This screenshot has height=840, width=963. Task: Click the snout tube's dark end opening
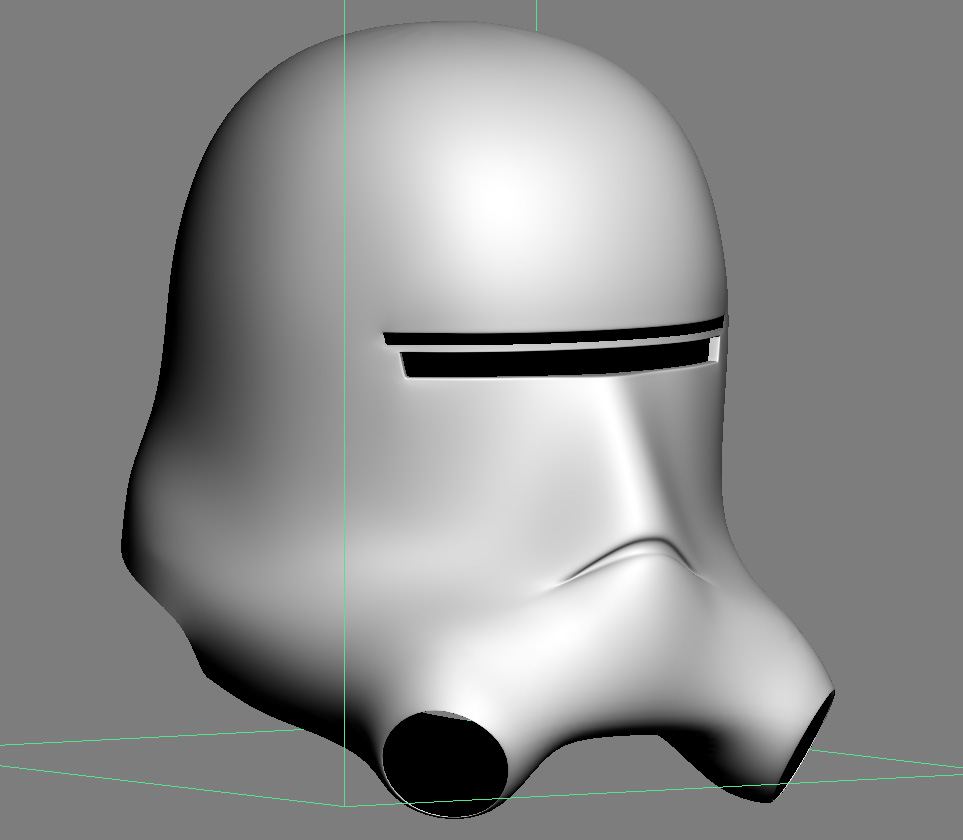point(803,746)
